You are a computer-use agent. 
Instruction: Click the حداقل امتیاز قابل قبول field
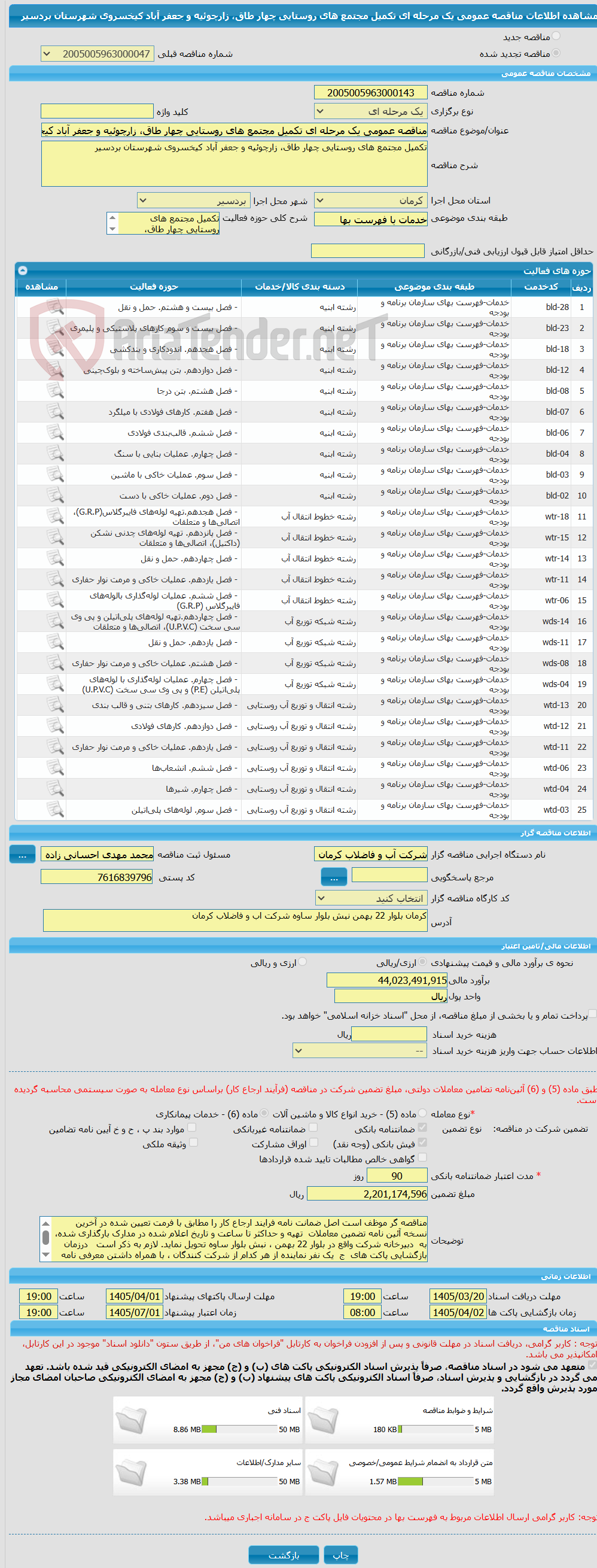pyautogui.click(x=367, y=251)
